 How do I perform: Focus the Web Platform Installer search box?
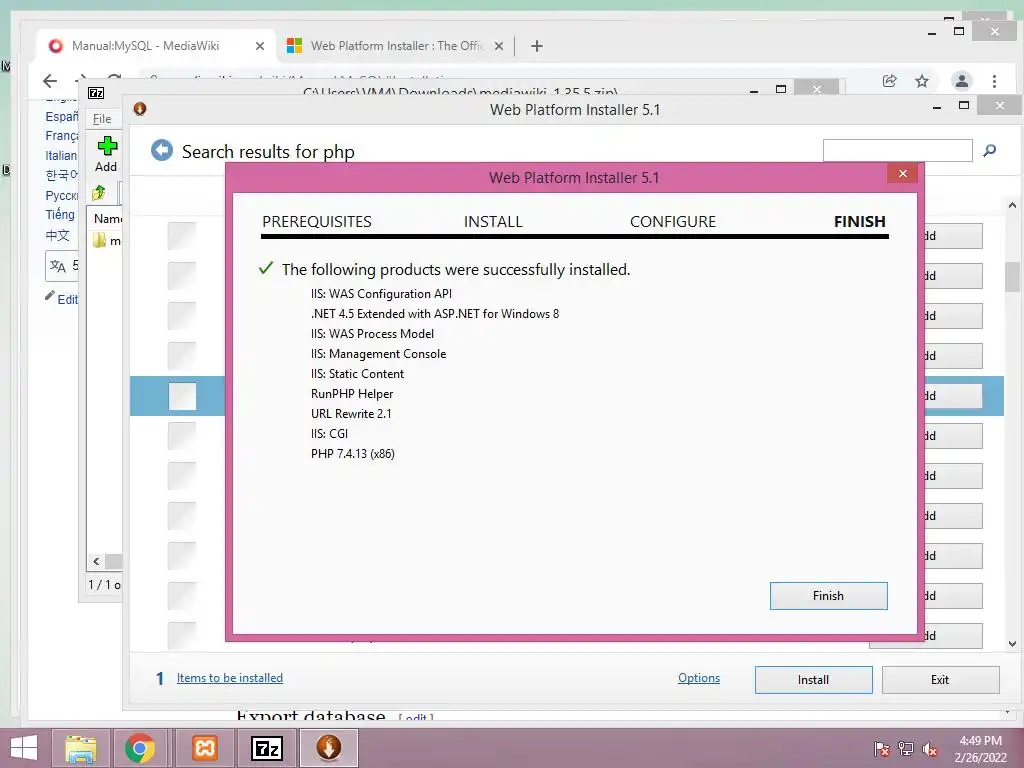[897, 150]
